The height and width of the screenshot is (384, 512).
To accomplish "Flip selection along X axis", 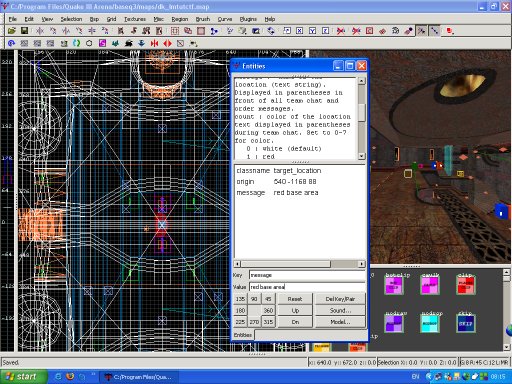I will pyautogui.click(x=40, y=31).
